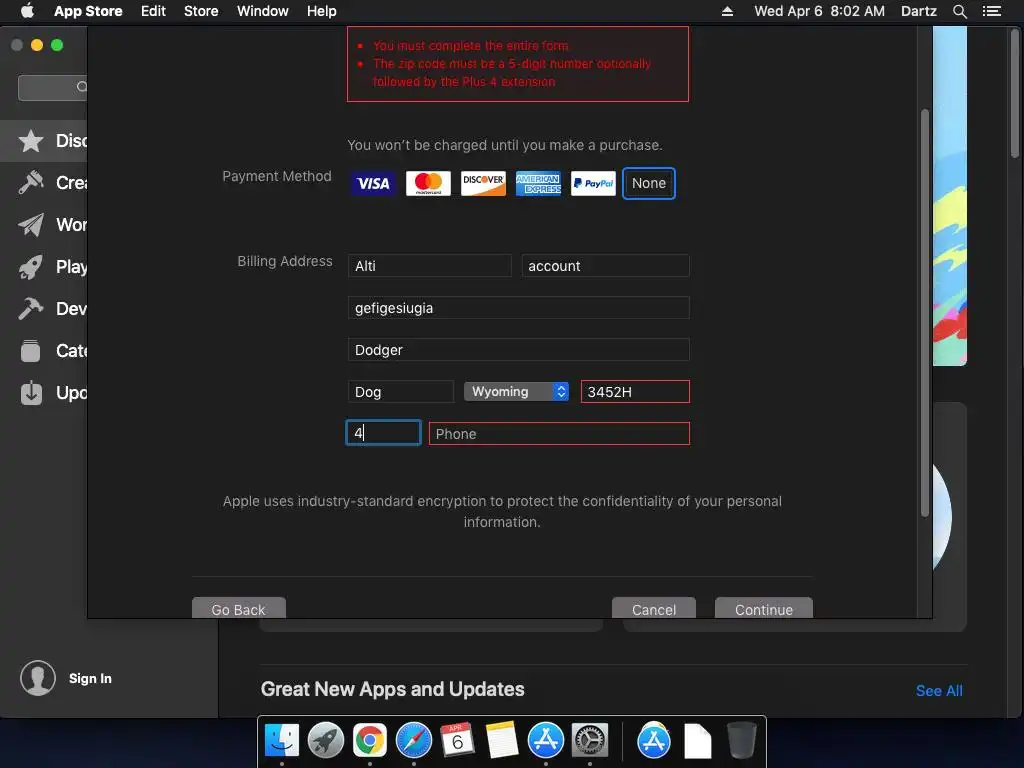Open Google Chrome from the Dock
Image resolution: width=1024 pixels, height=768 pixels.
370,741
